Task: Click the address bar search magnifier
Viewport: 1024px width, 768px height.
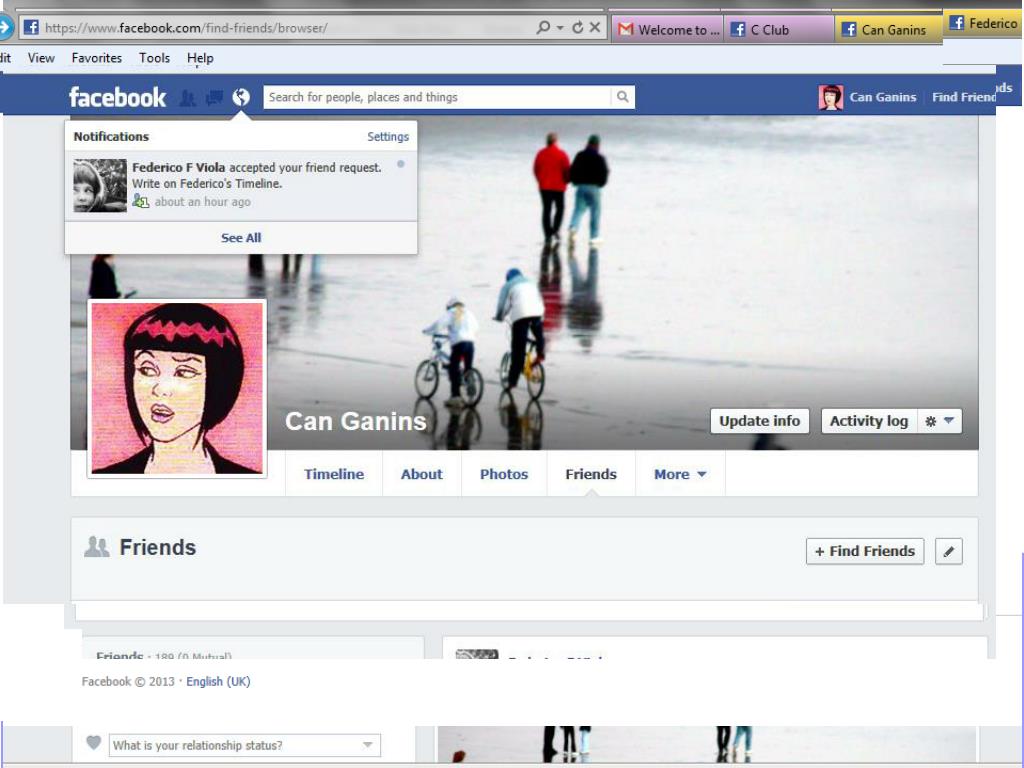Action: (543, 27)
